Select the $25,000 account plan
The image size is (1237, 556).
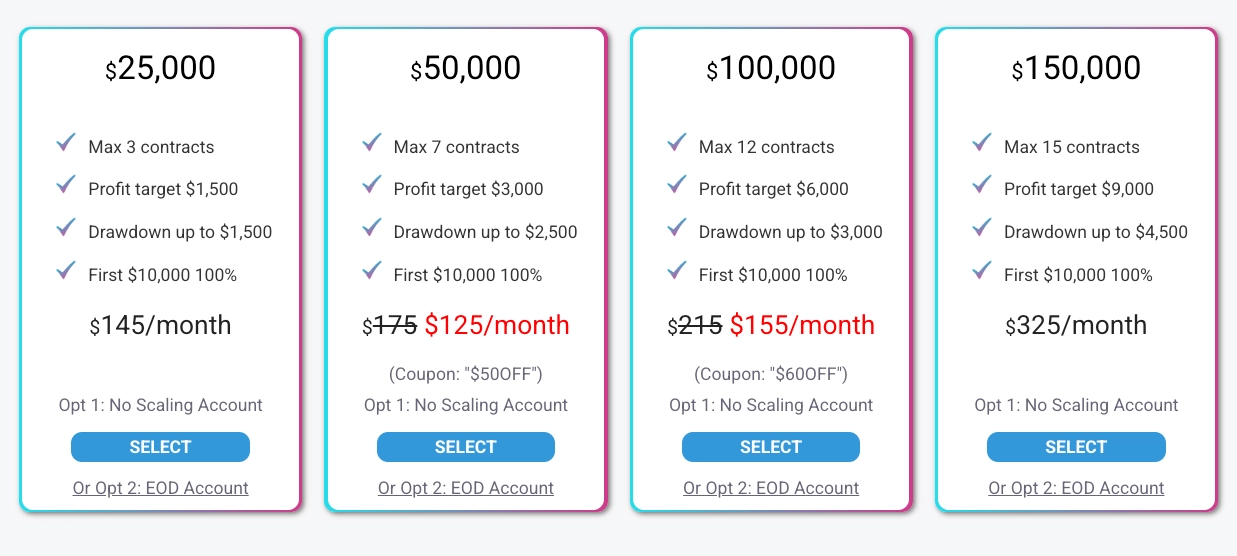point(160,447)
